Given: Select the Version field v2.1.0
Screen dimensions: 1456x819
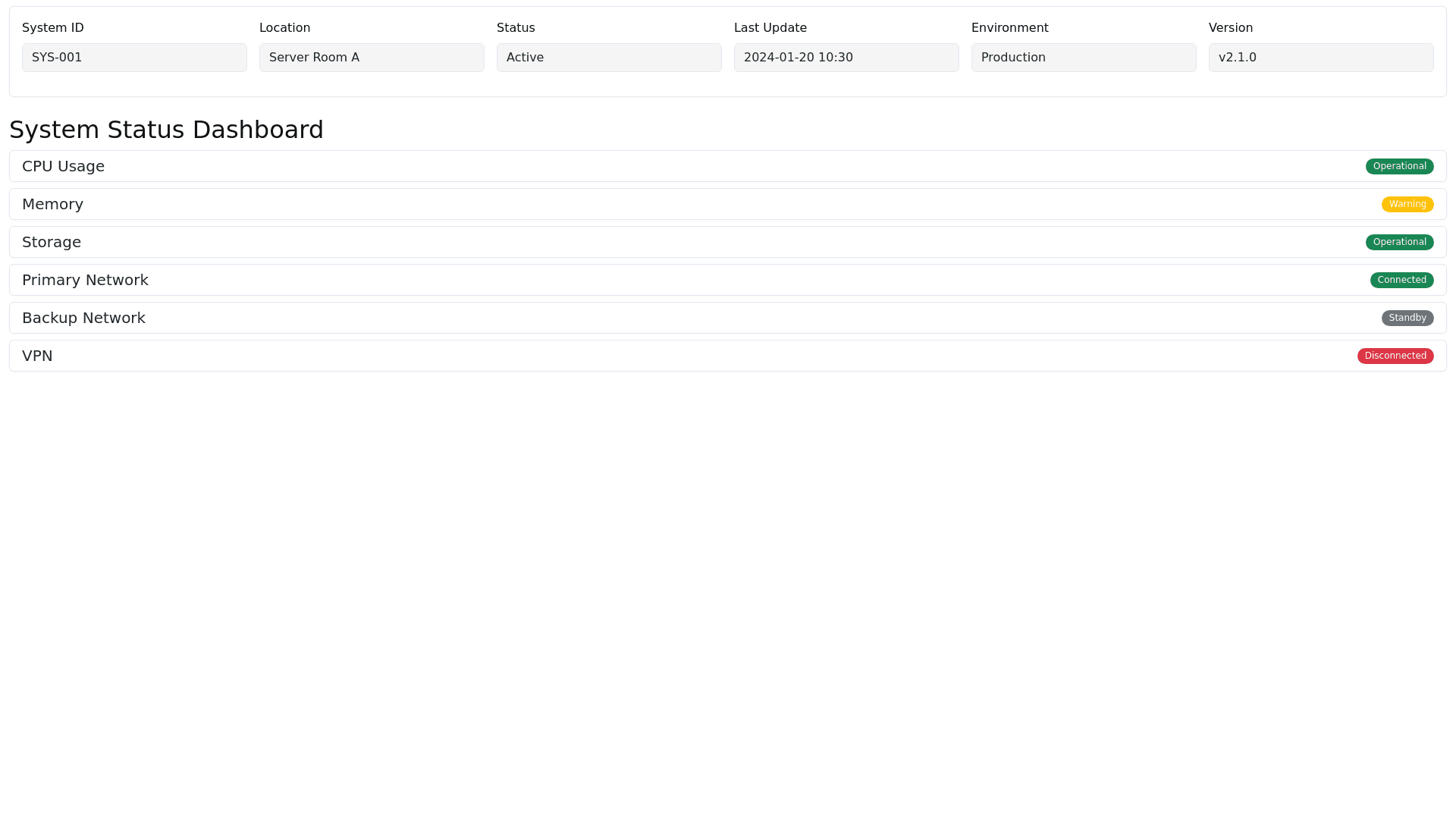Looking at the screenshot, I should click(x=1321, y=58).
